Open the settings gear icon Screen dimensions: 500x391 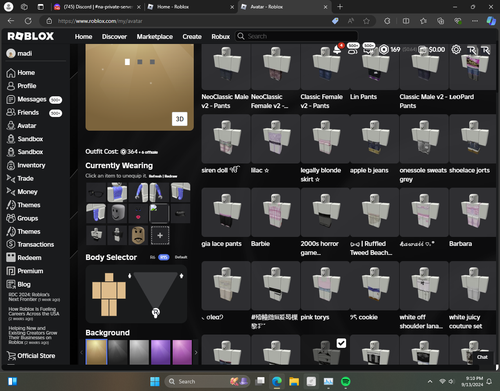pos(456,50)
